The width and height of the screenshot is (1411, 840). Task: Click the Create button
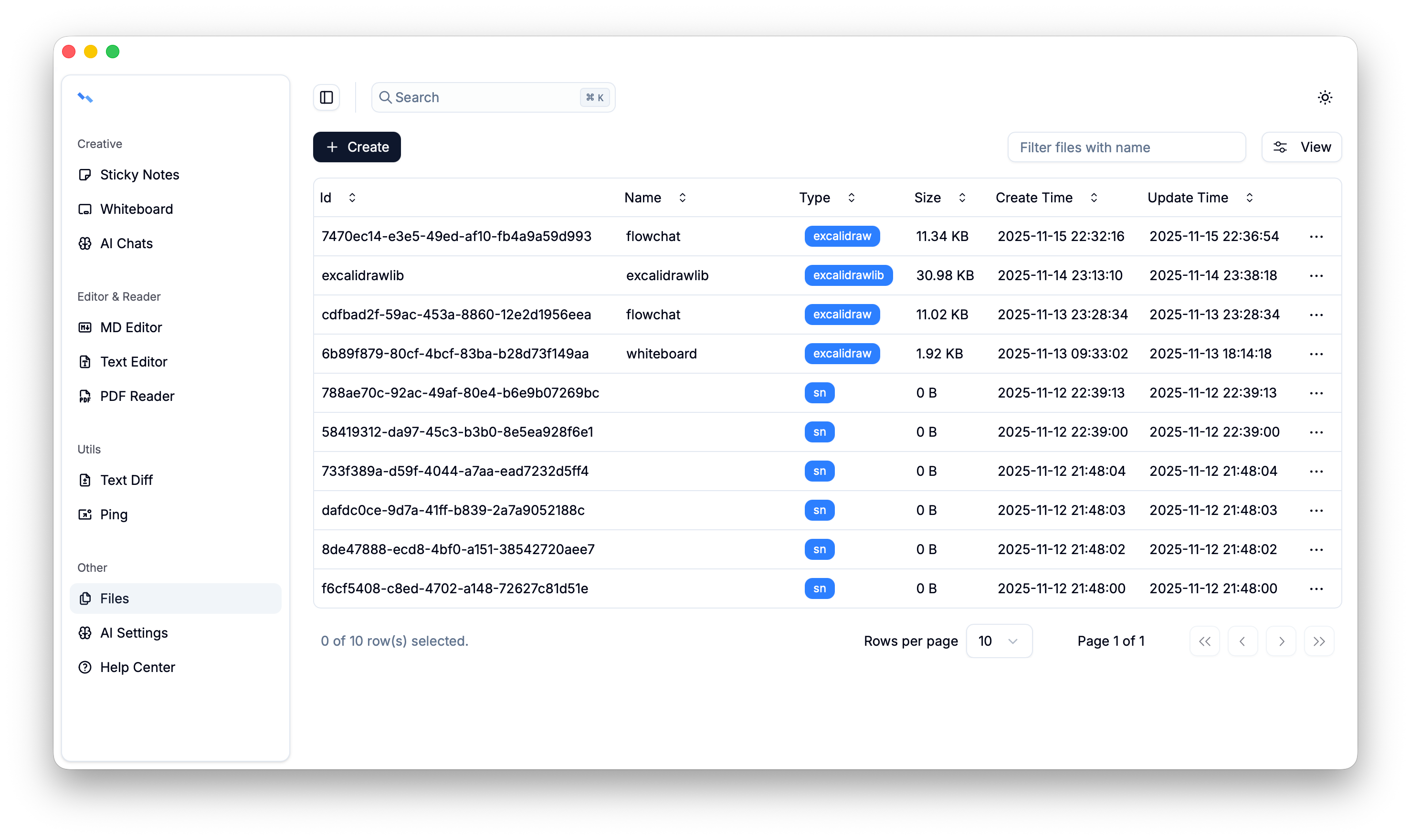357,147
